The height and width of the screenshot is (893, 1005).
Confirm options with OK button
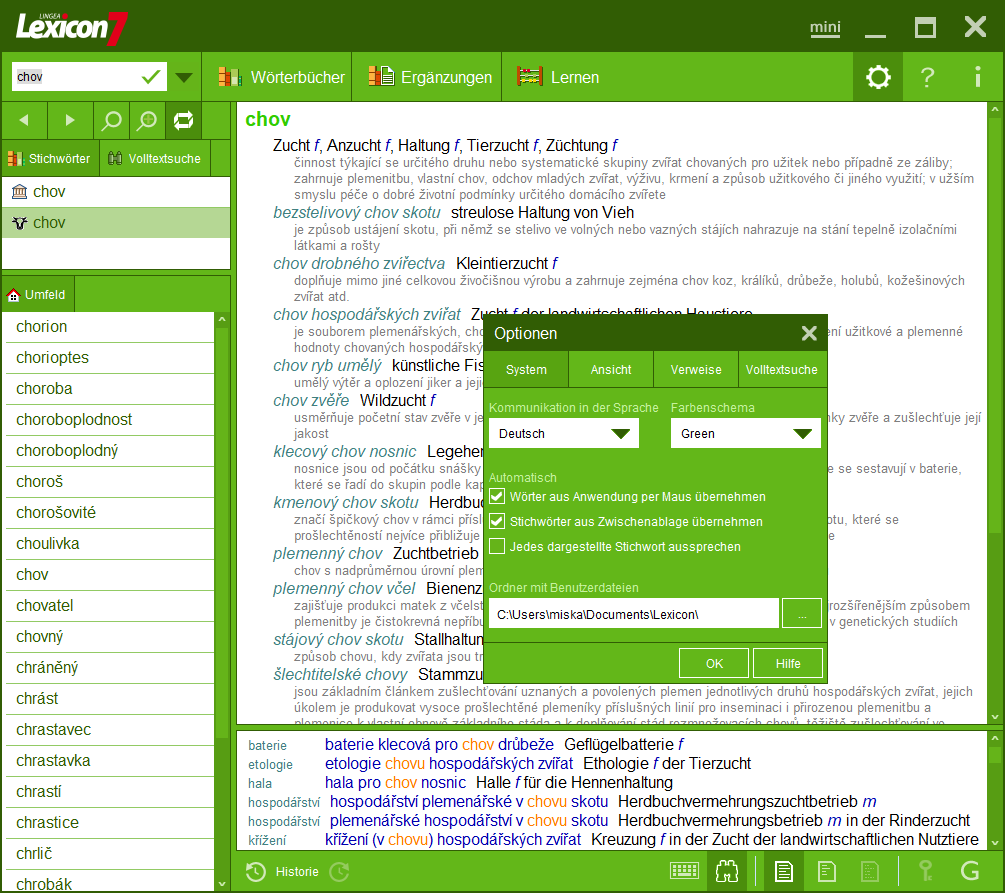(714, 663)
